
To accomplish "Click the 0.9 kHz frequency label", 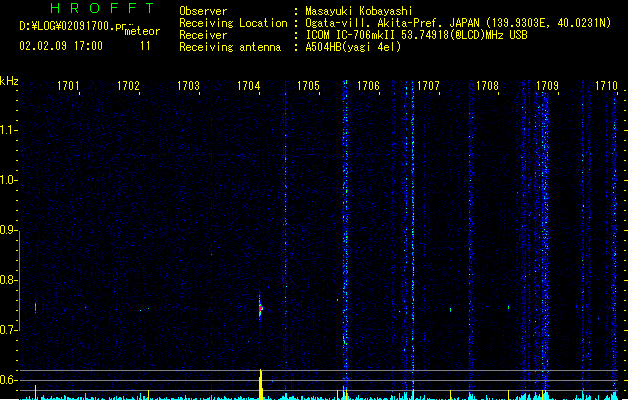I will pos(7,230).
